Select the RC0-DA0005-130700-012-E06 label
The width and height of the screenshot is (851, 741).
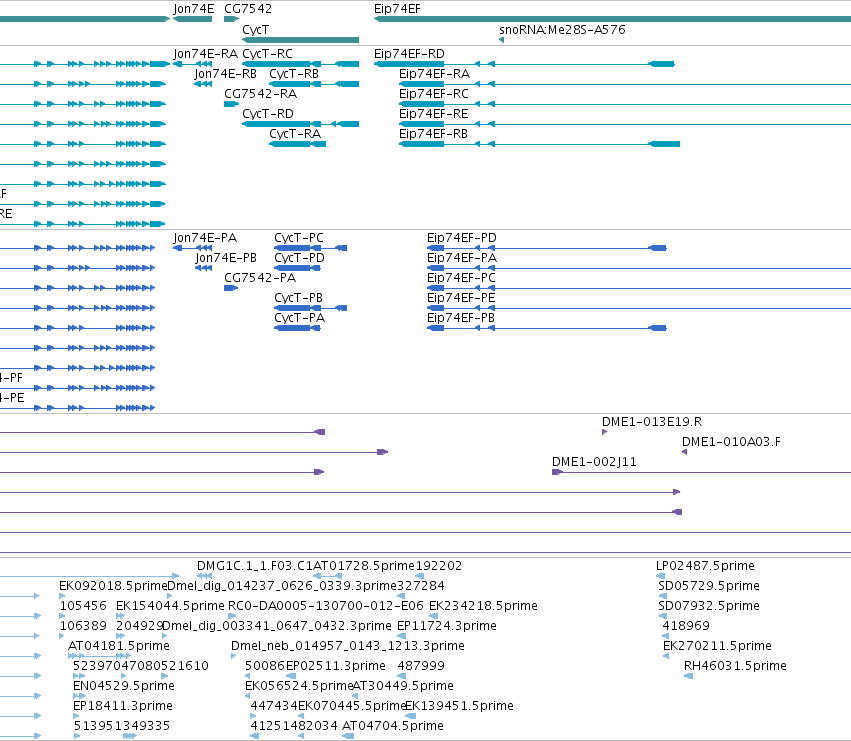point(326,606)
